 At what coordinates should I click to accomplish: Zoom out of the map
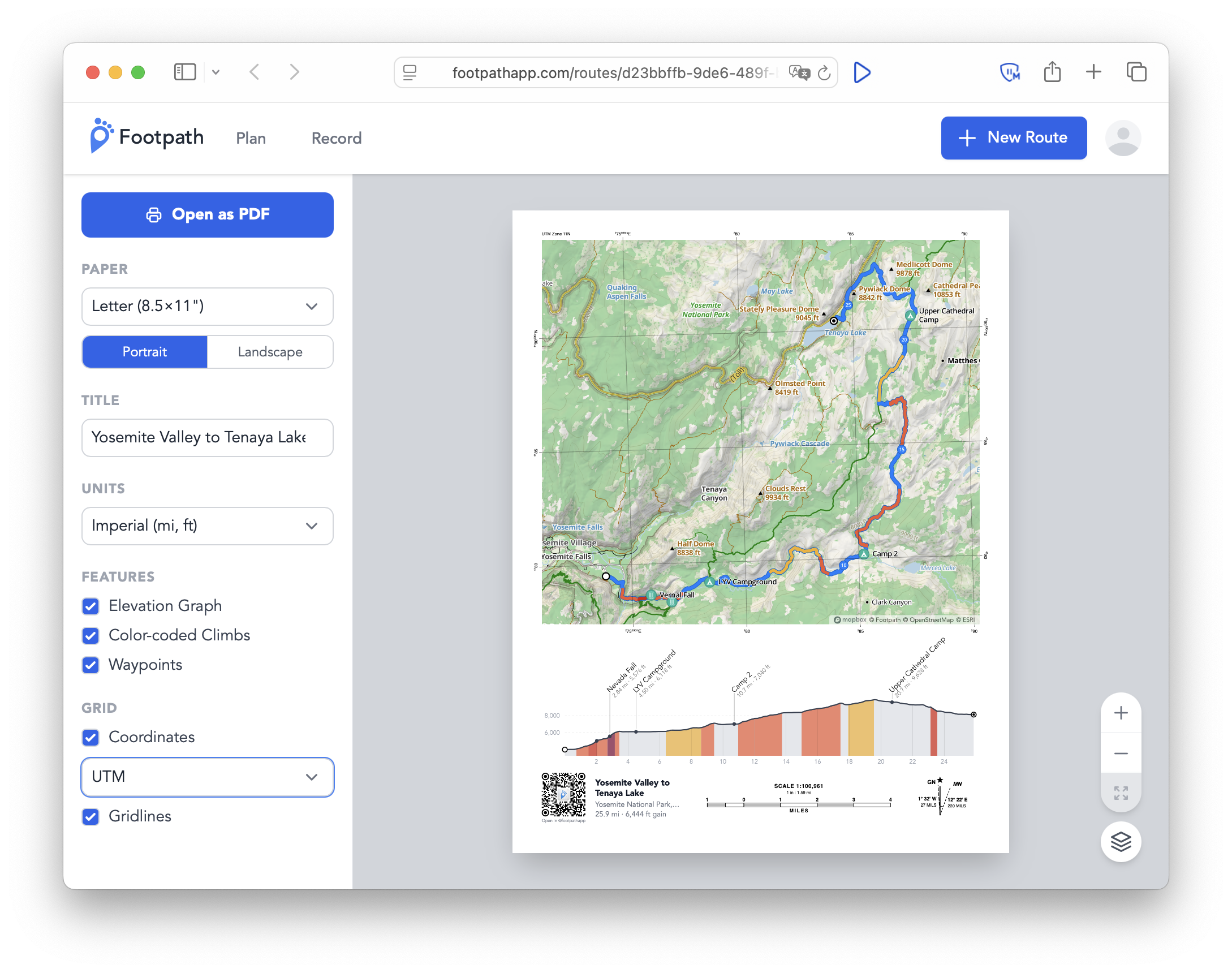1121,753
